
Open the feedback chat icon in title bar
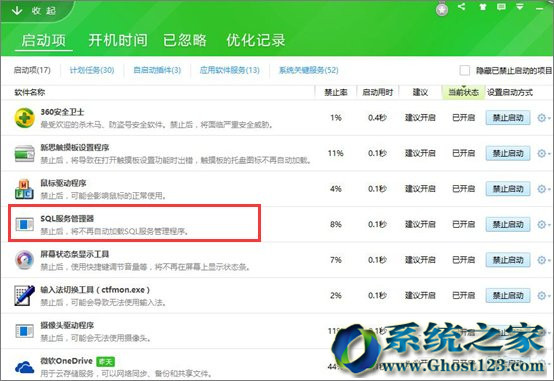pyautogui.click(x=501, y=6)
